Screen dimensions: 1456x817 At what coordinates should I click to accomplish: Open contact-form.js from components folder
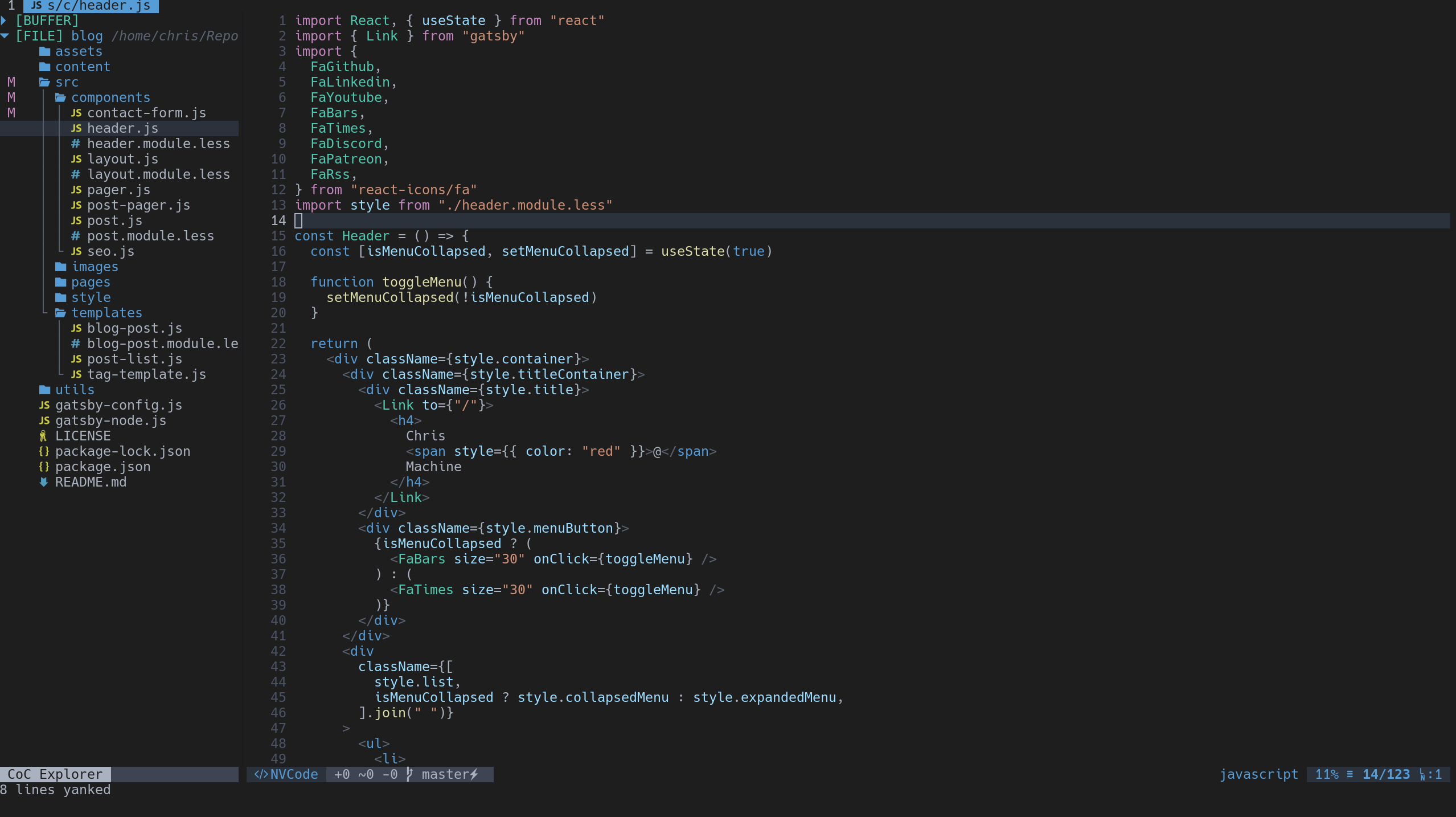pos(148,113)
